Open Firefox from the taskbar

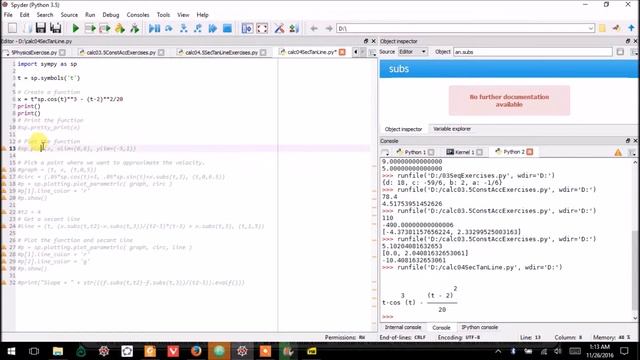[x=196, y=351]
